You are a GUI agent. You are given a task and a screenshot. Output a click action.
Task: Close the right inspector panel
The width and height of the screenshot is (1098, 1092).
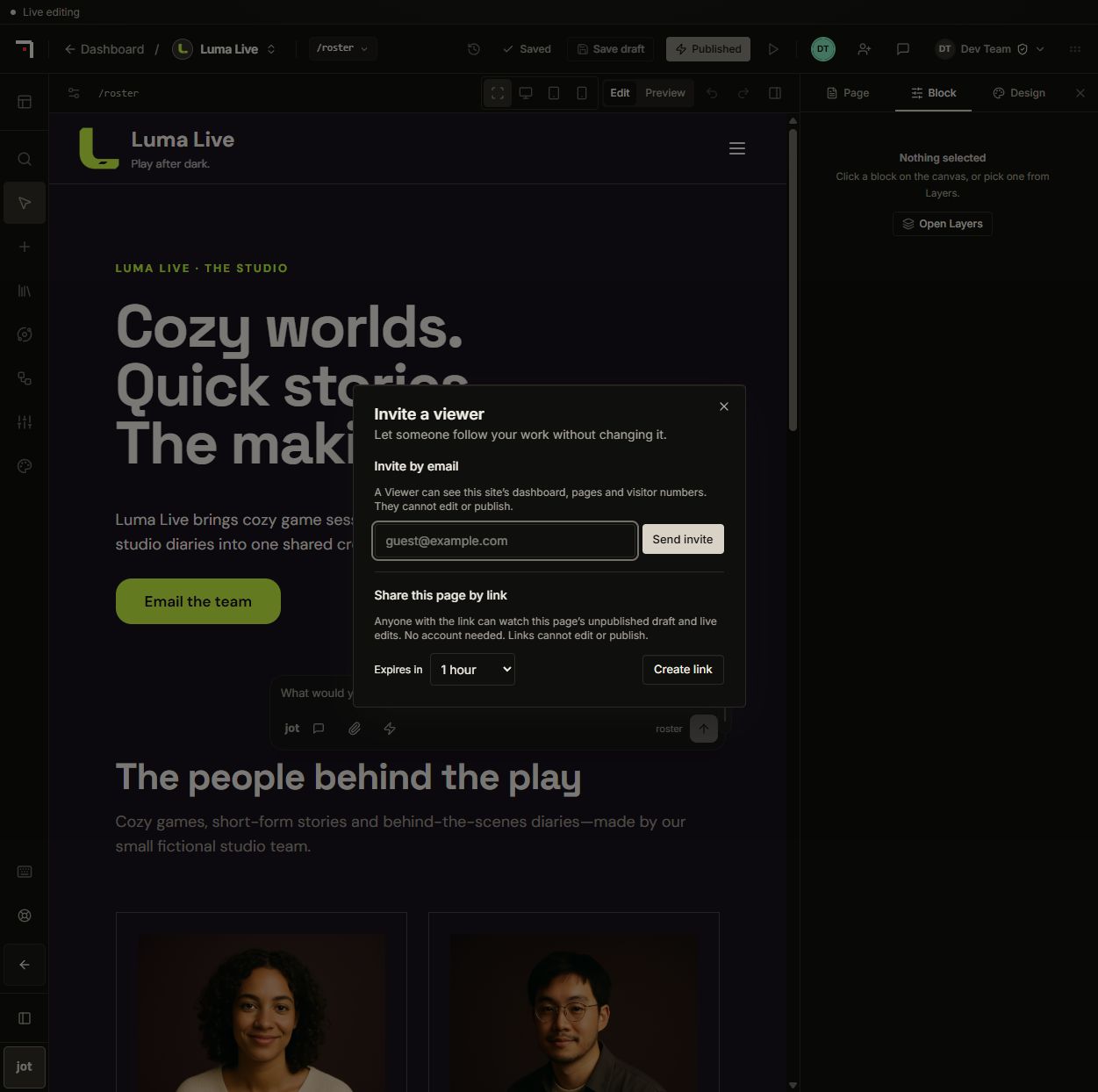[x=1080, y=93]
